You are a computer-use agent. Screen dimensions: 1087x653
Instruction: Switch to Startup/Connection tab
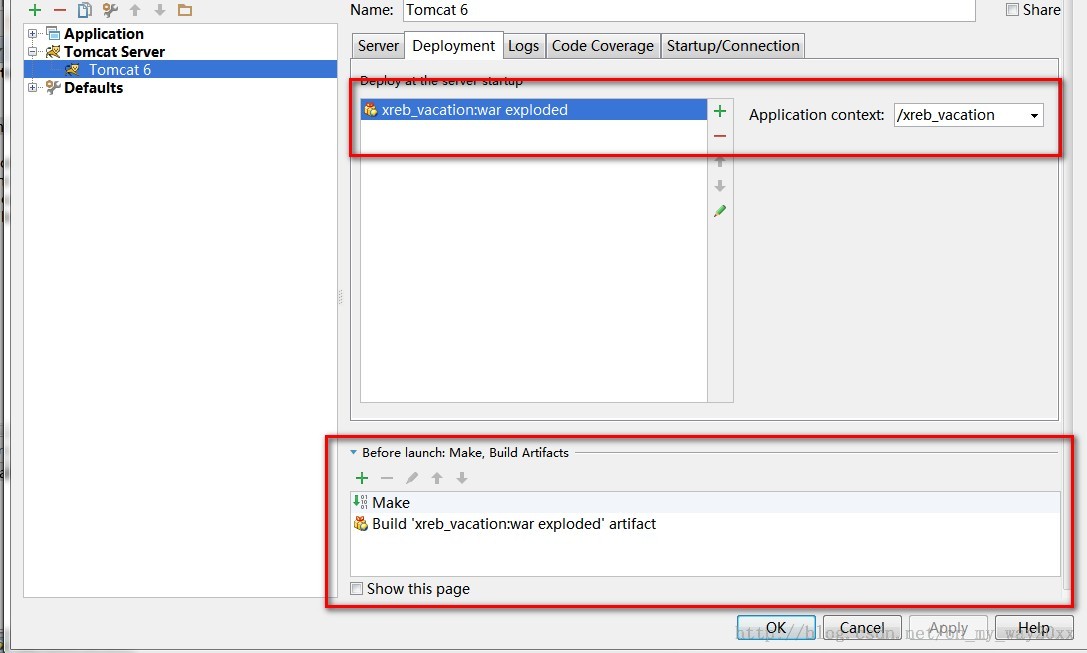[x=733, y=46]
